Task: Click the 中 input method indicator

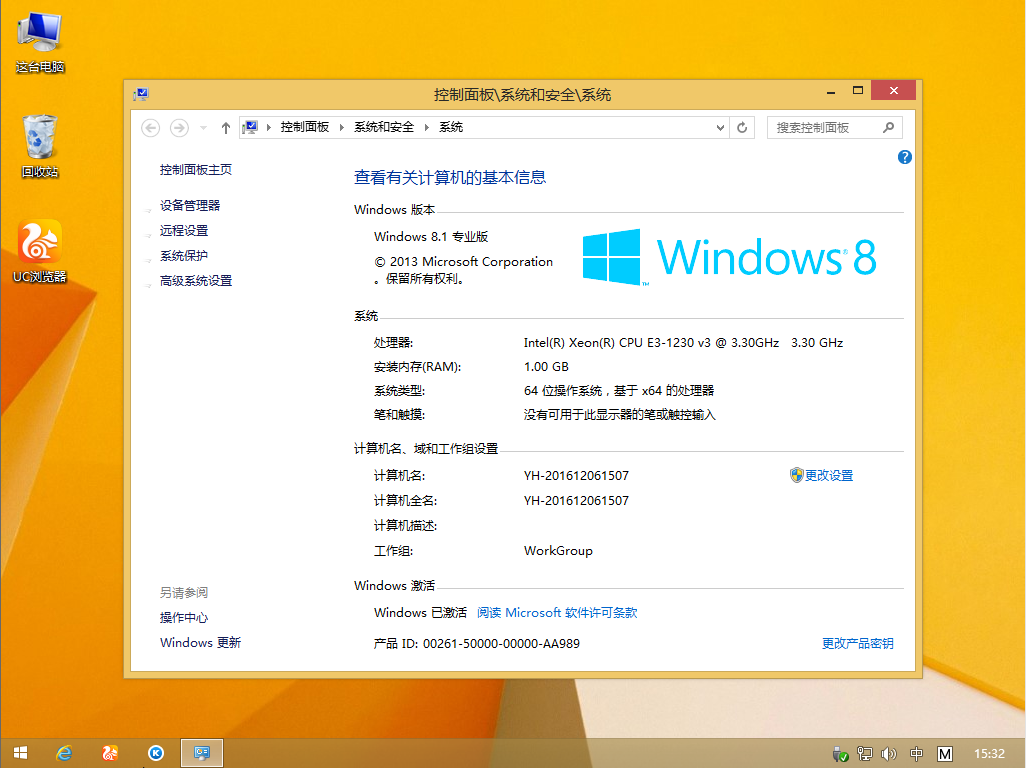Action: [x=915, y=753]
